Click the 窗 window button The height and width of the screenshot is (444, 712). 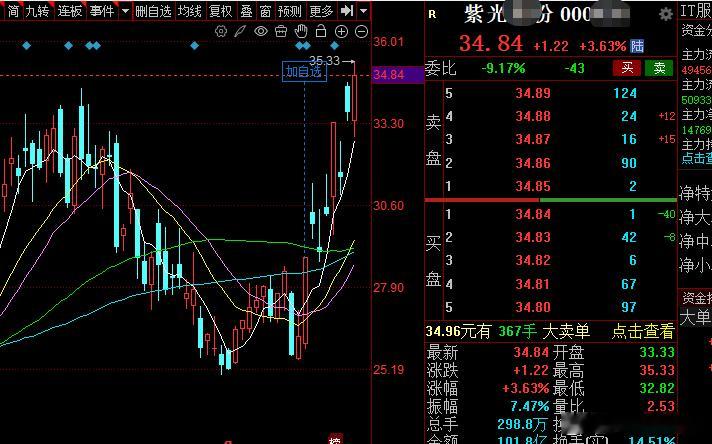point(265,11)
